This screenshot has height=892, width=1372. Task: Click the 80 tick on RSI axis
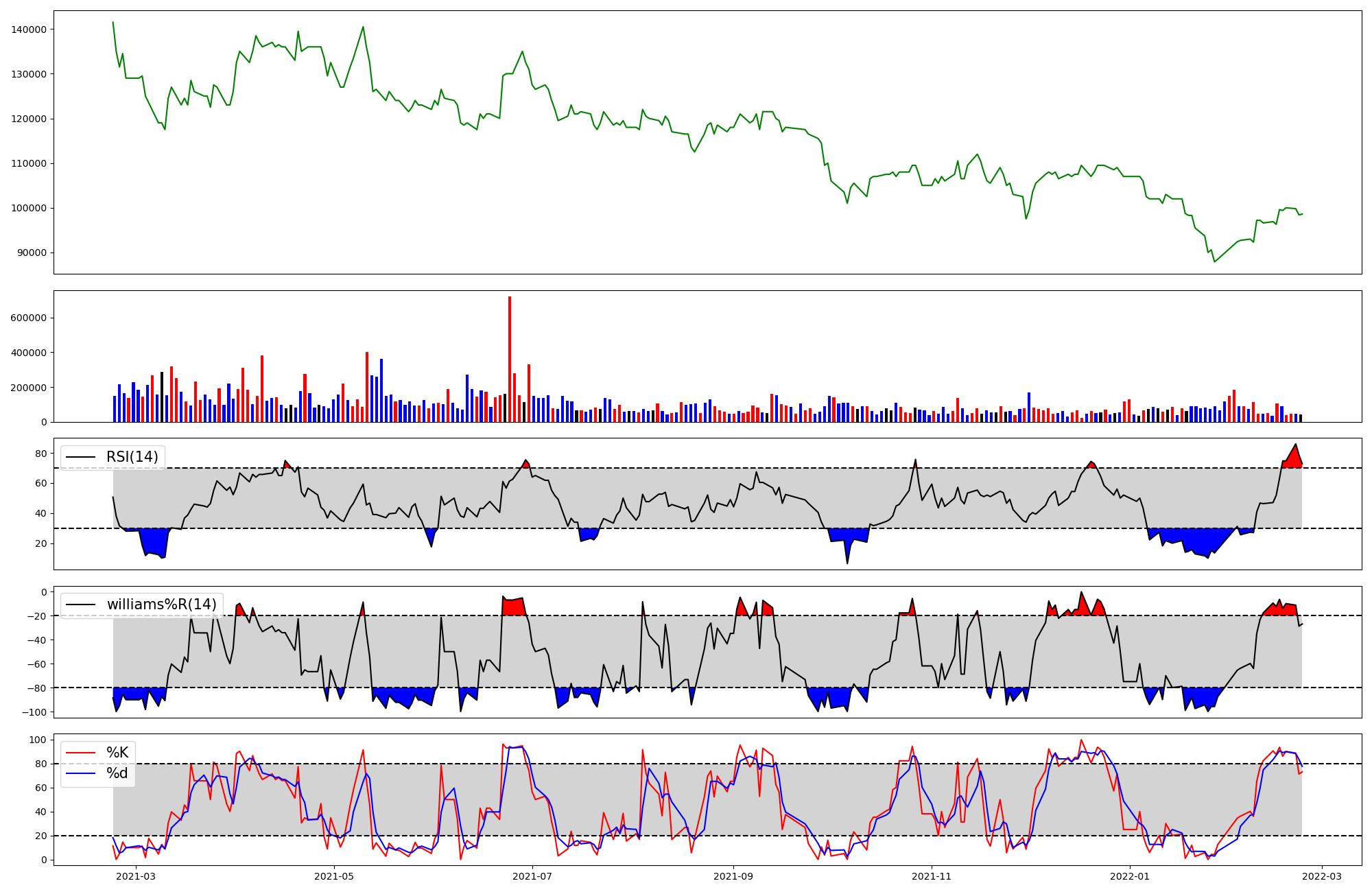pos(40,454)
